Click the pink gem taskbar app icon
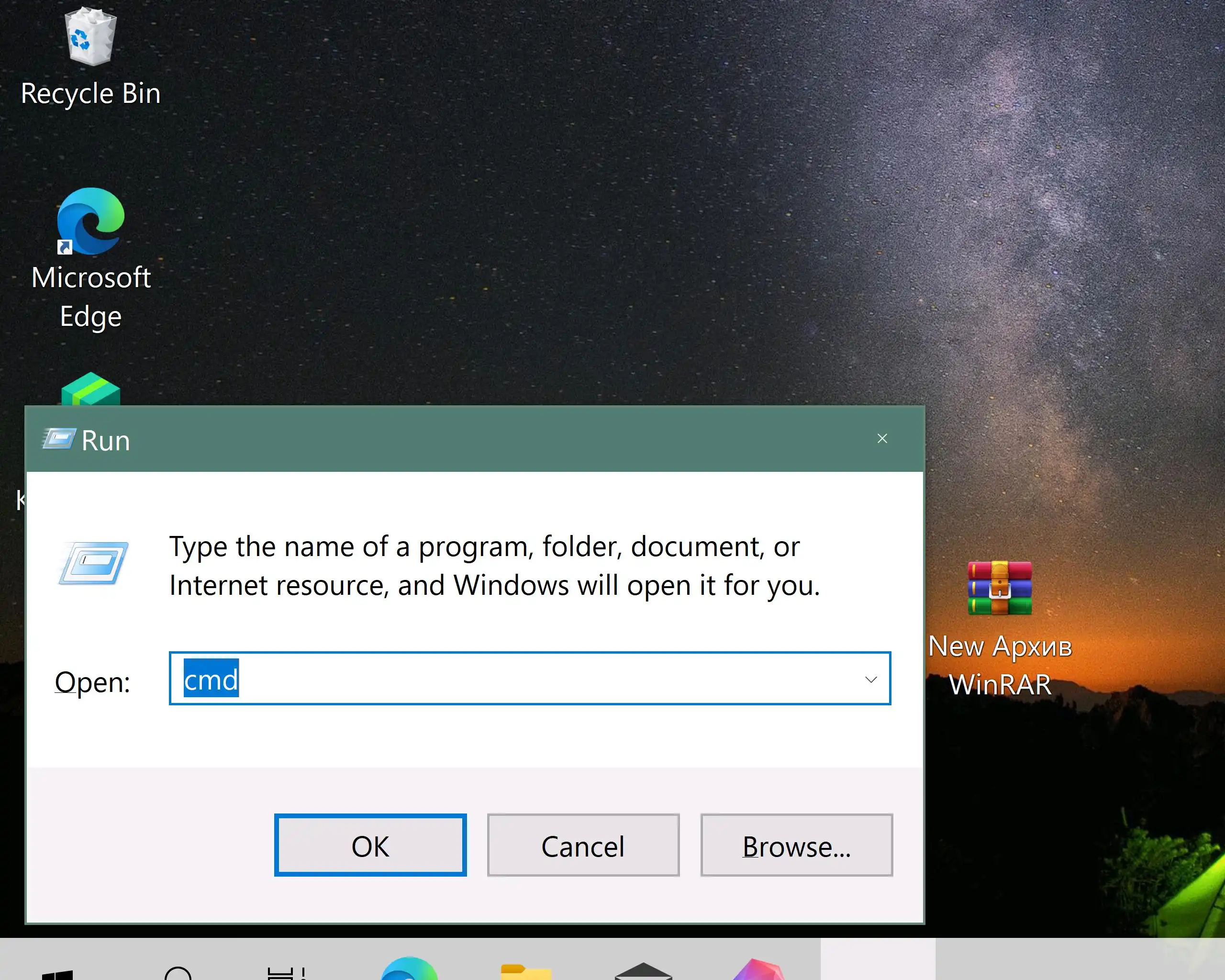Image resolution: width=1225 pixels, height=980 pixels. pyautogui.click(x=759, y=970)
